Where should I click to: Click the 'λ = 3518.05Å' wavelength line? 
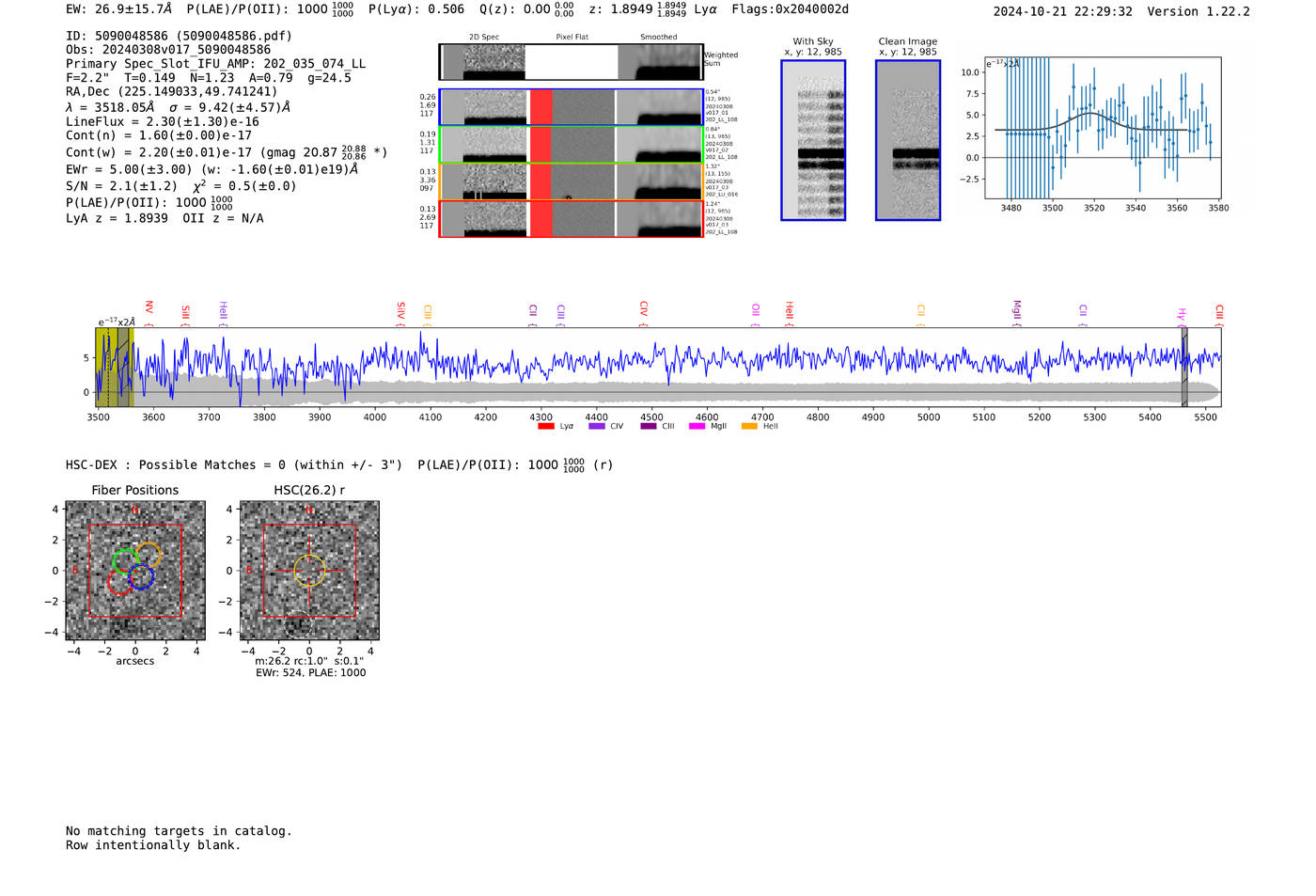coord(110,107)
